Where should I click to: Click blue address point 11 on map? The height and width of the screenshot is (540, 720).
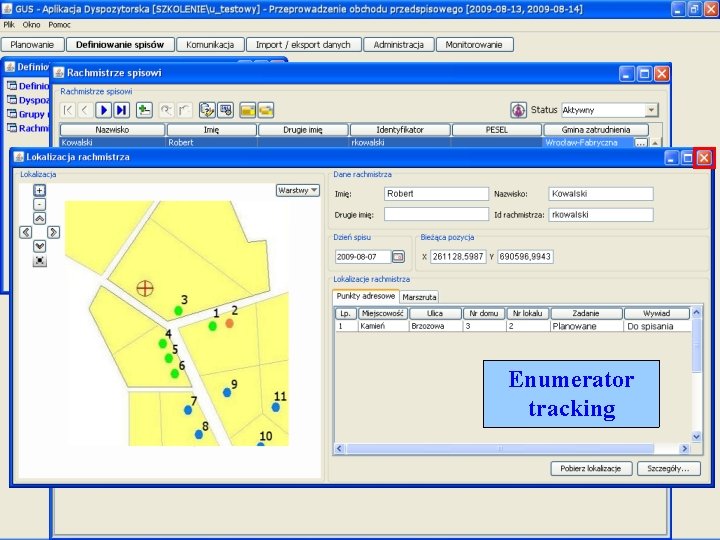pyautogui.click(x=276, y=407)
